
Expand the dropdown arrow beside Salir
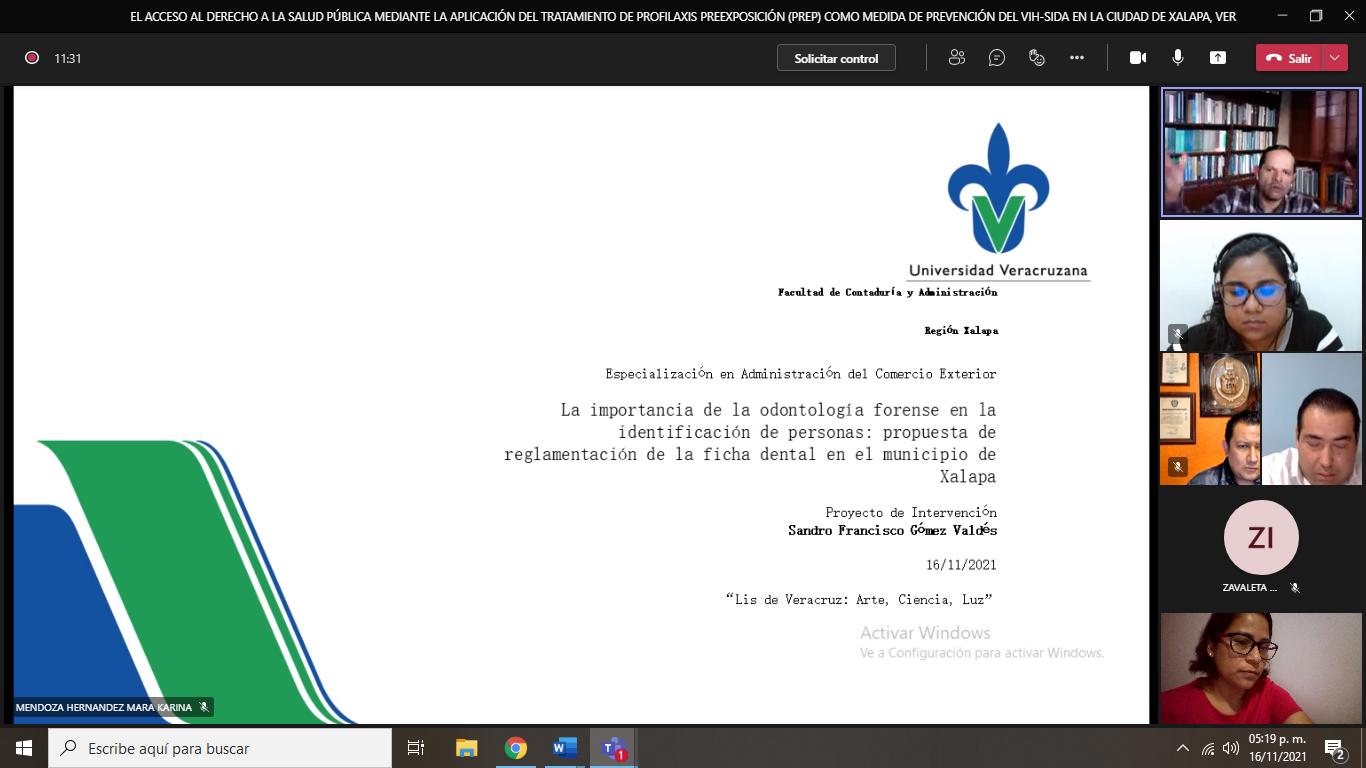(x=1336, y=58)
